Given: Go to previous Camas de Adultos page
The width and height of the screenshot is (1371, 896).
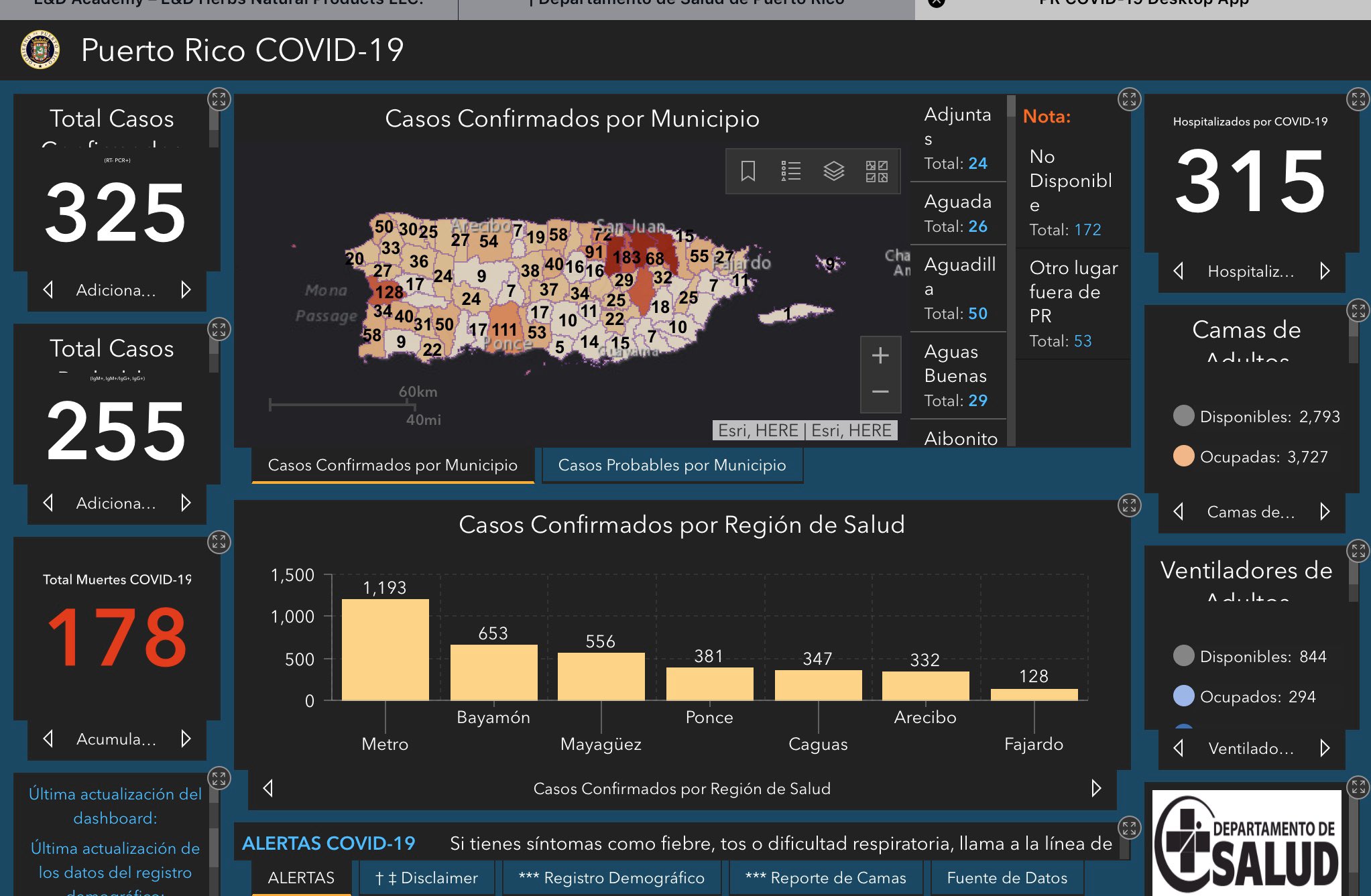Looking at the screenshot, I should [1179, 511].
